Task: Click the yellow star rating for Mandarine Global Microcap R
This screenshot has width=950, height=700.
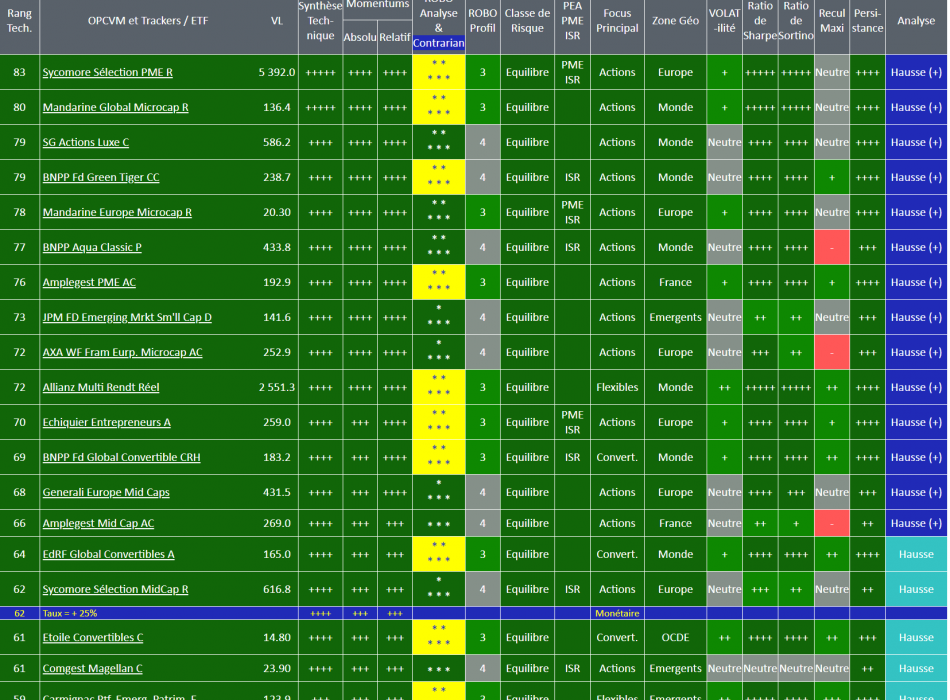Action: coord(439,107)
